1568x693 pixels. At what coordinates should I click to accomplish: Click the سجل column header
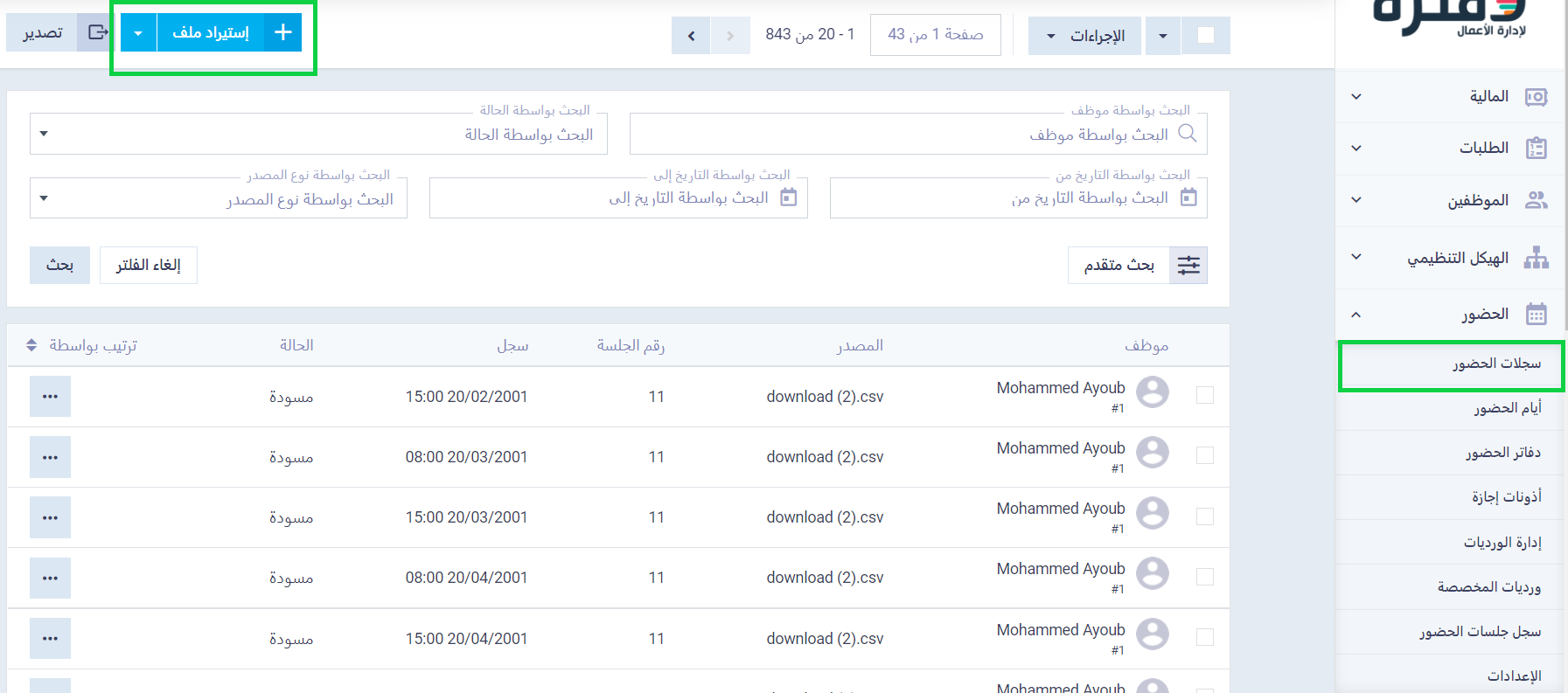(x=512, y=345)
